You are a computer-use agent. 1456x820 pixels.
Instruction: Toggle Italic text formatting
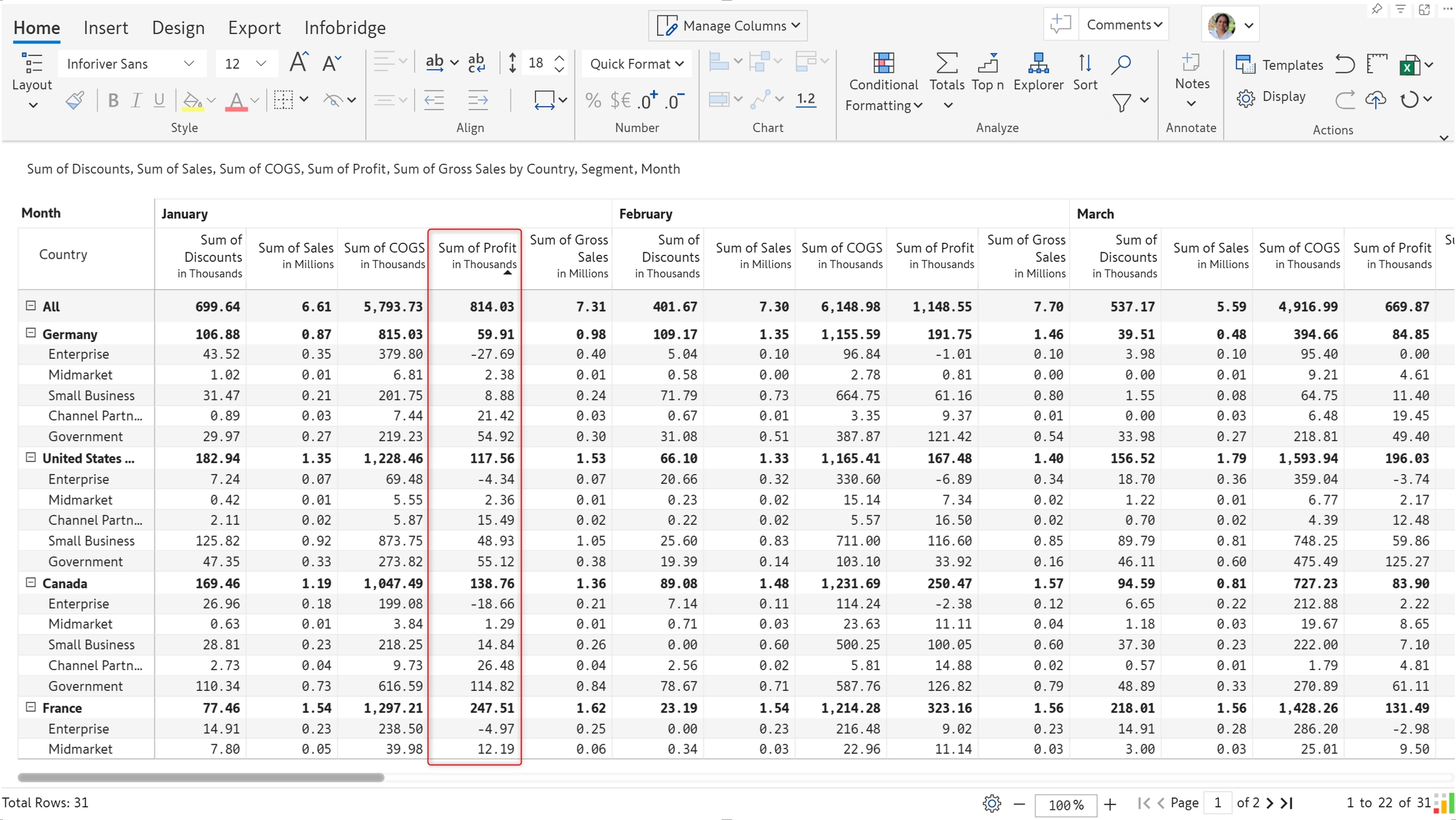pos(136,101)
